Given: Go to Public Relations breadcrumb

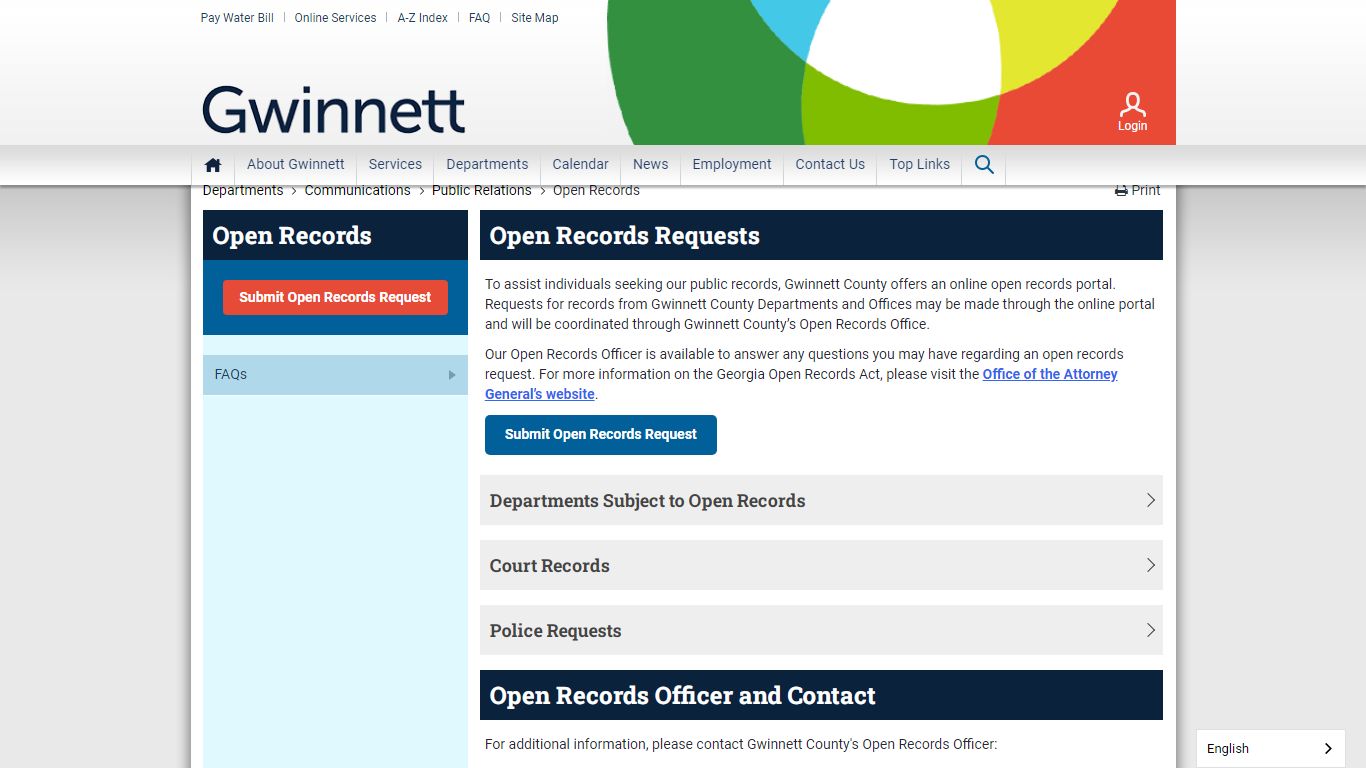Looking at the screenshot, I should point(482,190).
